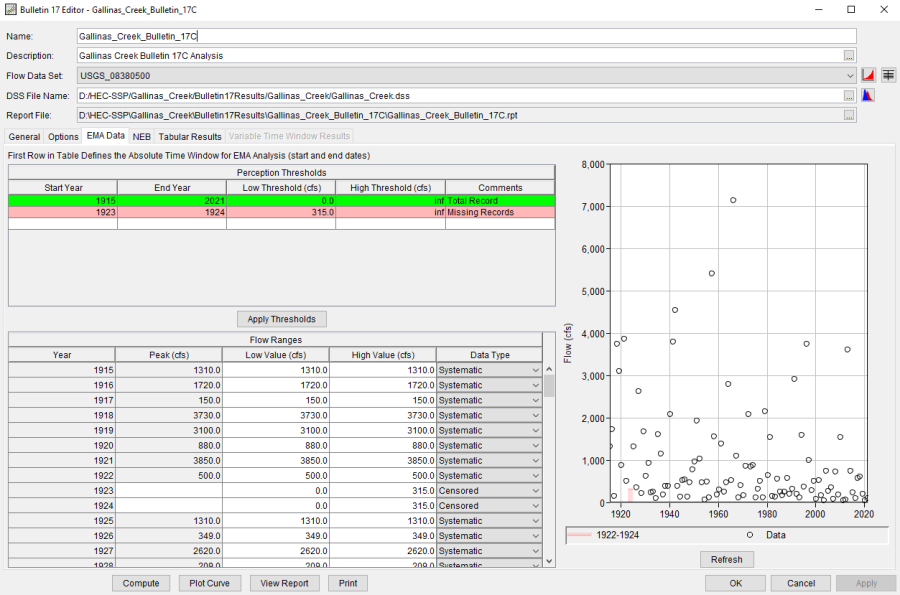Viewport: 900px width, 595px height.
Task: Click the Name input field
Action: coord(466,36)
